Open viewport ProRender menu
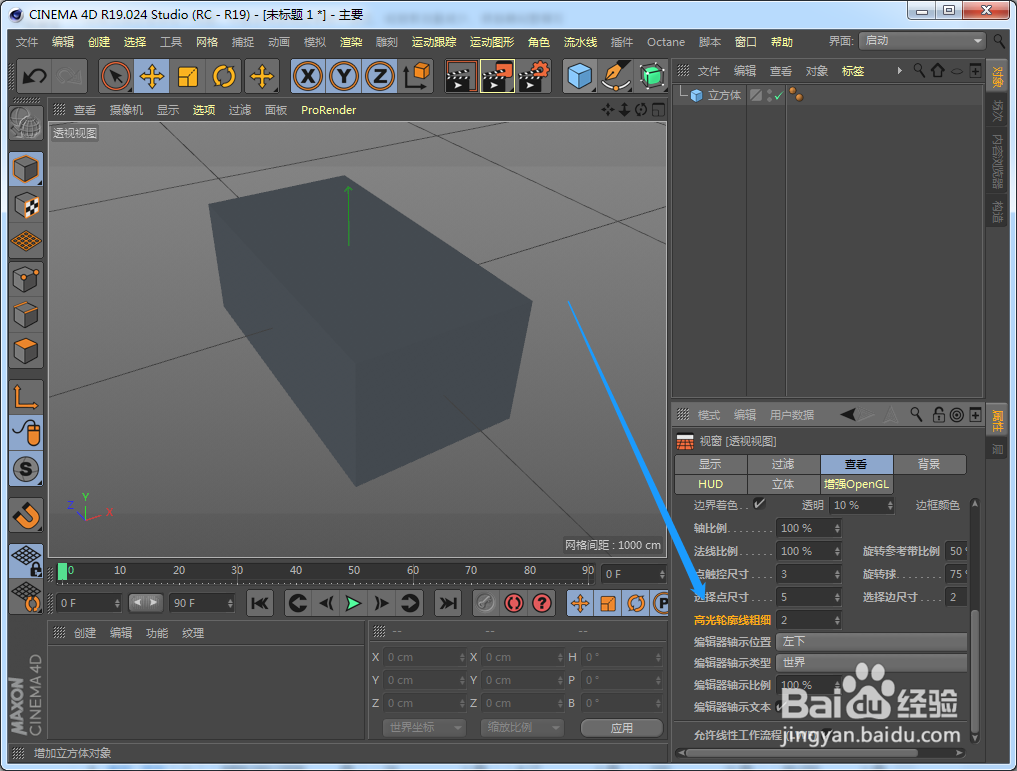Image resolution: width=1017 pixels, height=771 pixels. point(328,110)
